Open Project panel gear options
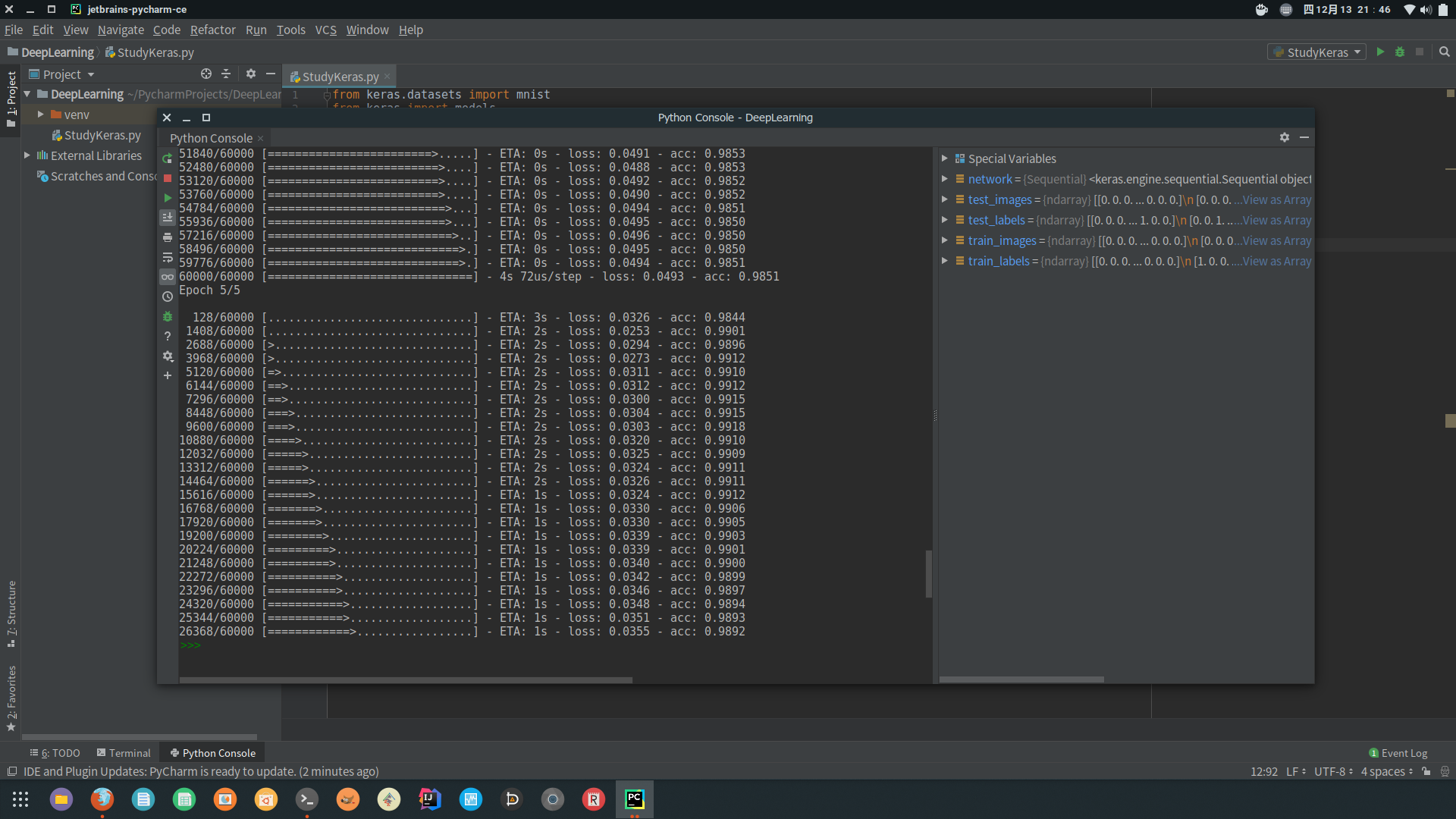The image size is (1456, 819). tap(251, 74)
